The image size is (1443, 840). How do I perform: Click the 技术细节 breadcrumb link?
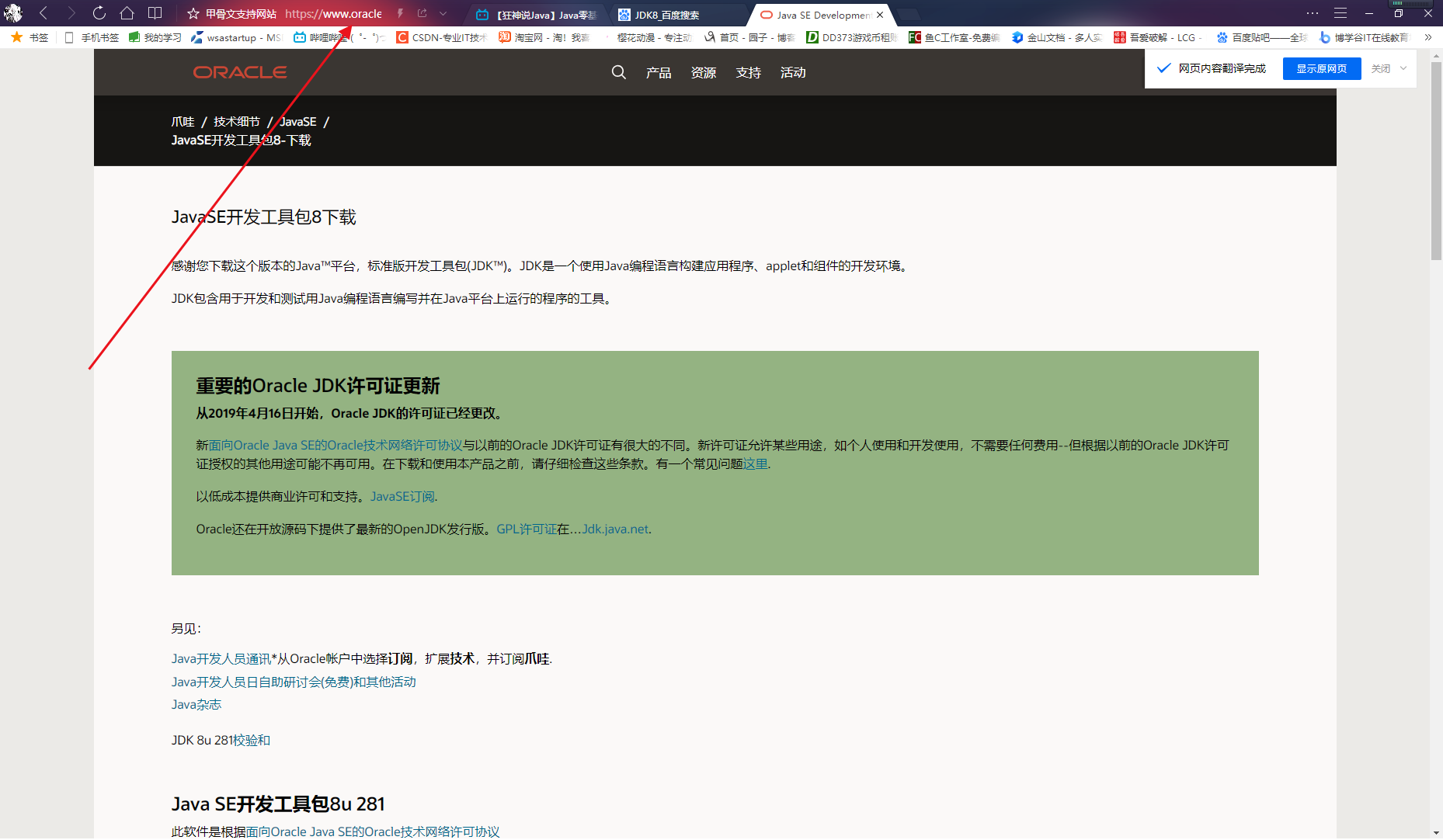click(x=237, y=122)
